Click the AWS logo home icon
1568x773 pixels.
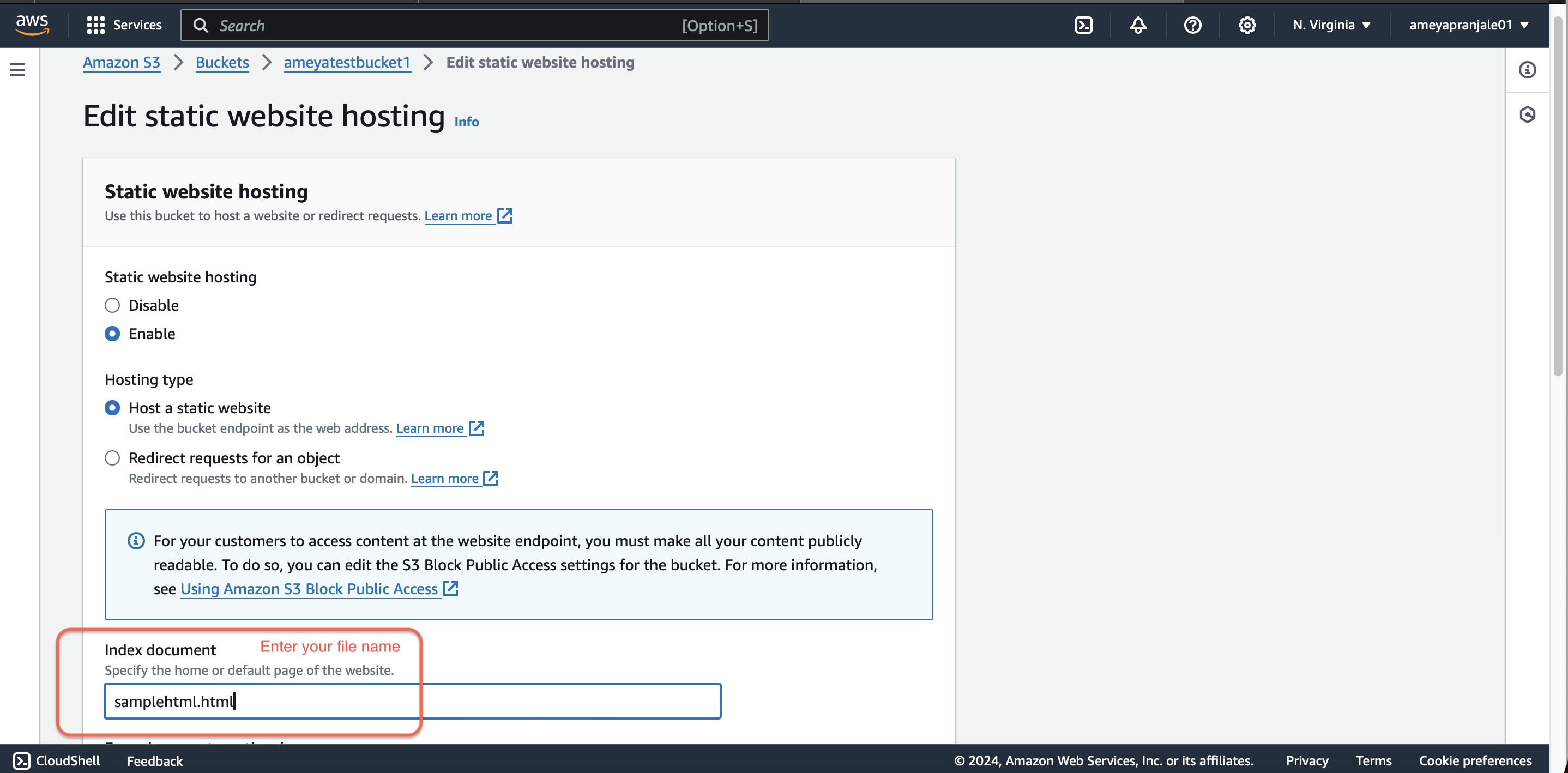click(32, 25)
